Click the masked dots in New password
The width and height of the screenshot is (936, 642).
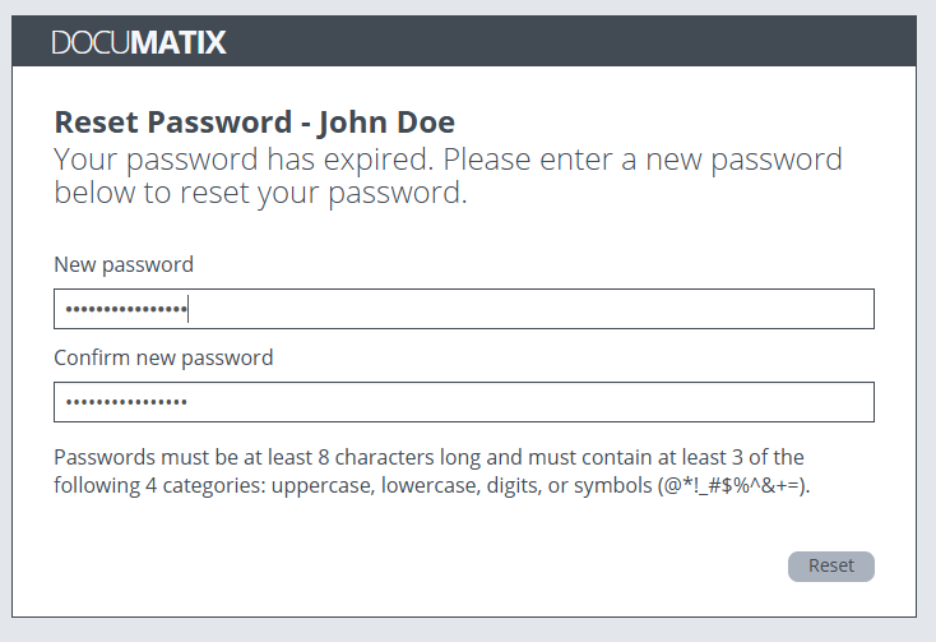point(126,310)
